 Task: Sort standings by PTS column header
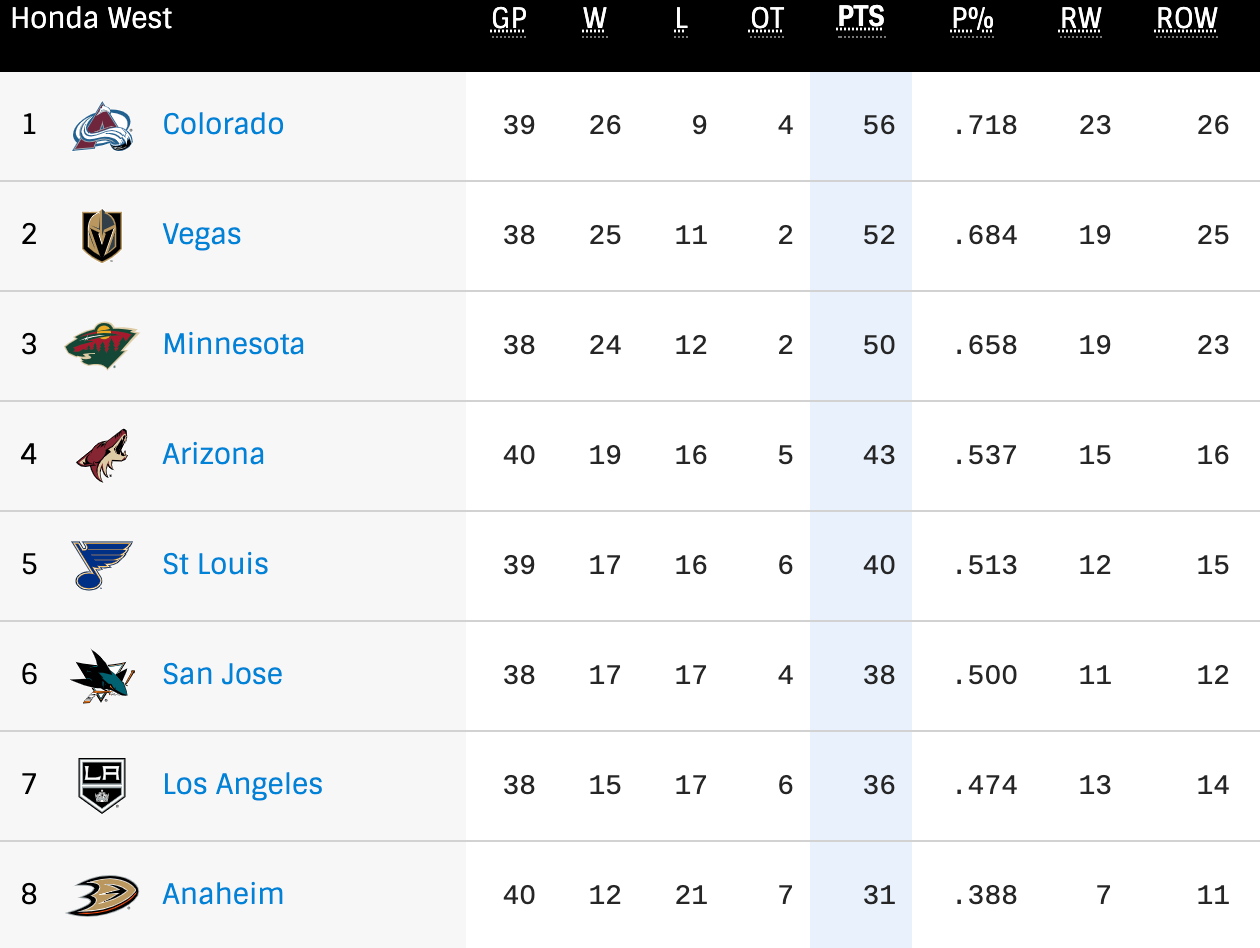[861, 19]
